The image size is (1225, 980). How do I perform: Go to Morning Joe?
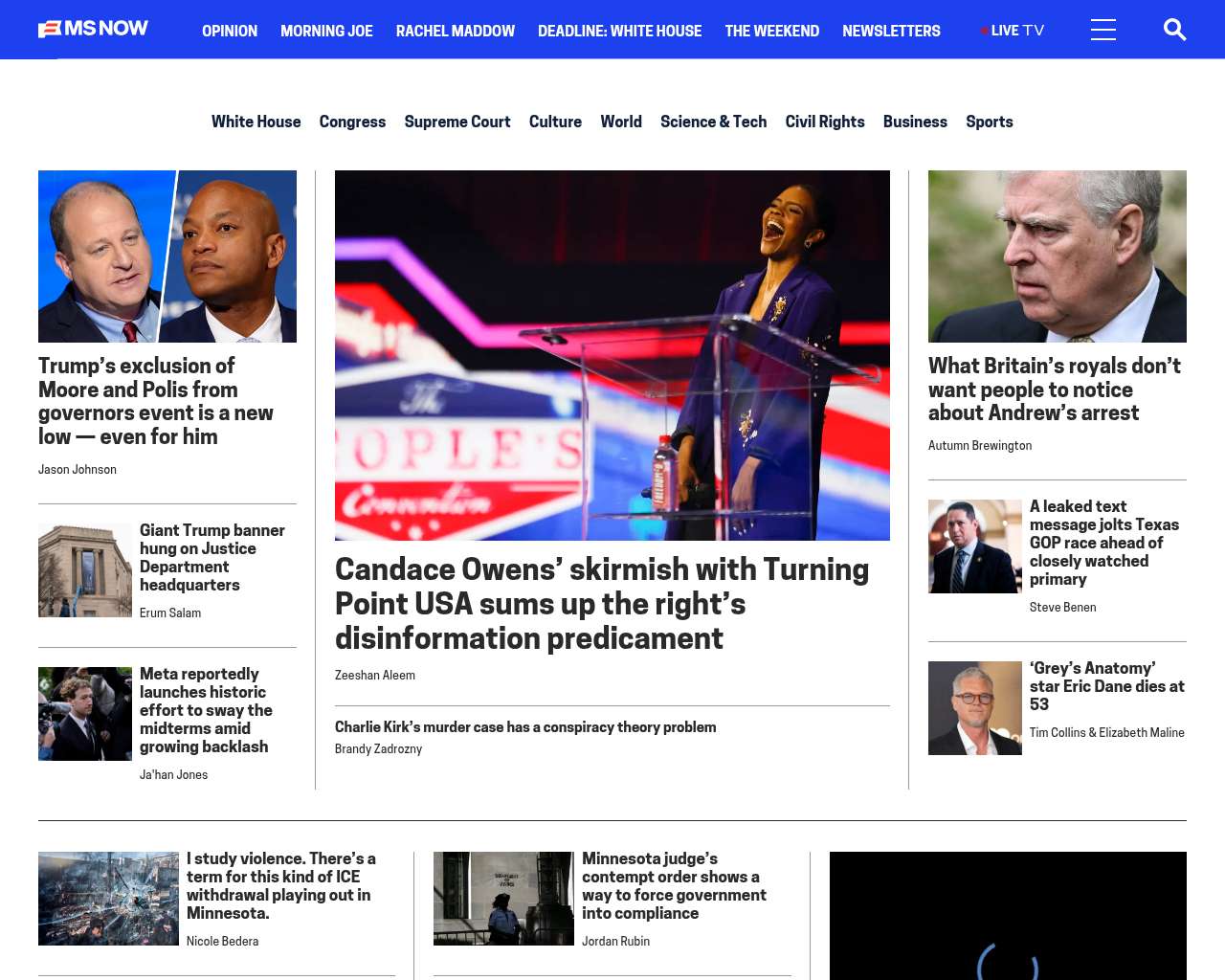point(326,31)
